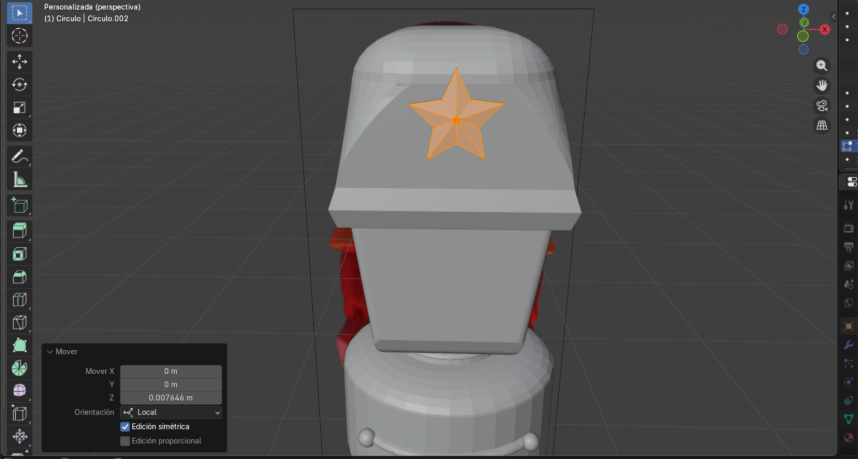
Task: Edit the Mover X value field
Action: click(171, 371)
